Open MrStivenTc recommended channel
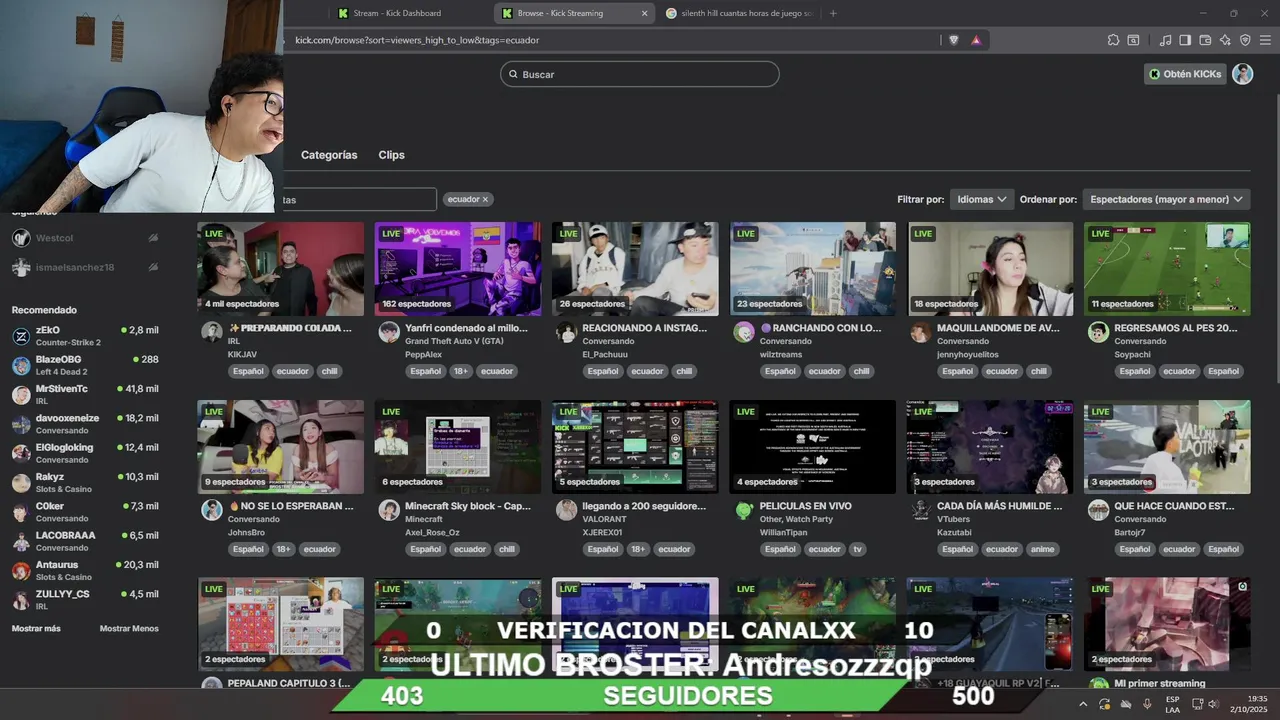Screen dimensions: 1280x720 click(85, 394)
